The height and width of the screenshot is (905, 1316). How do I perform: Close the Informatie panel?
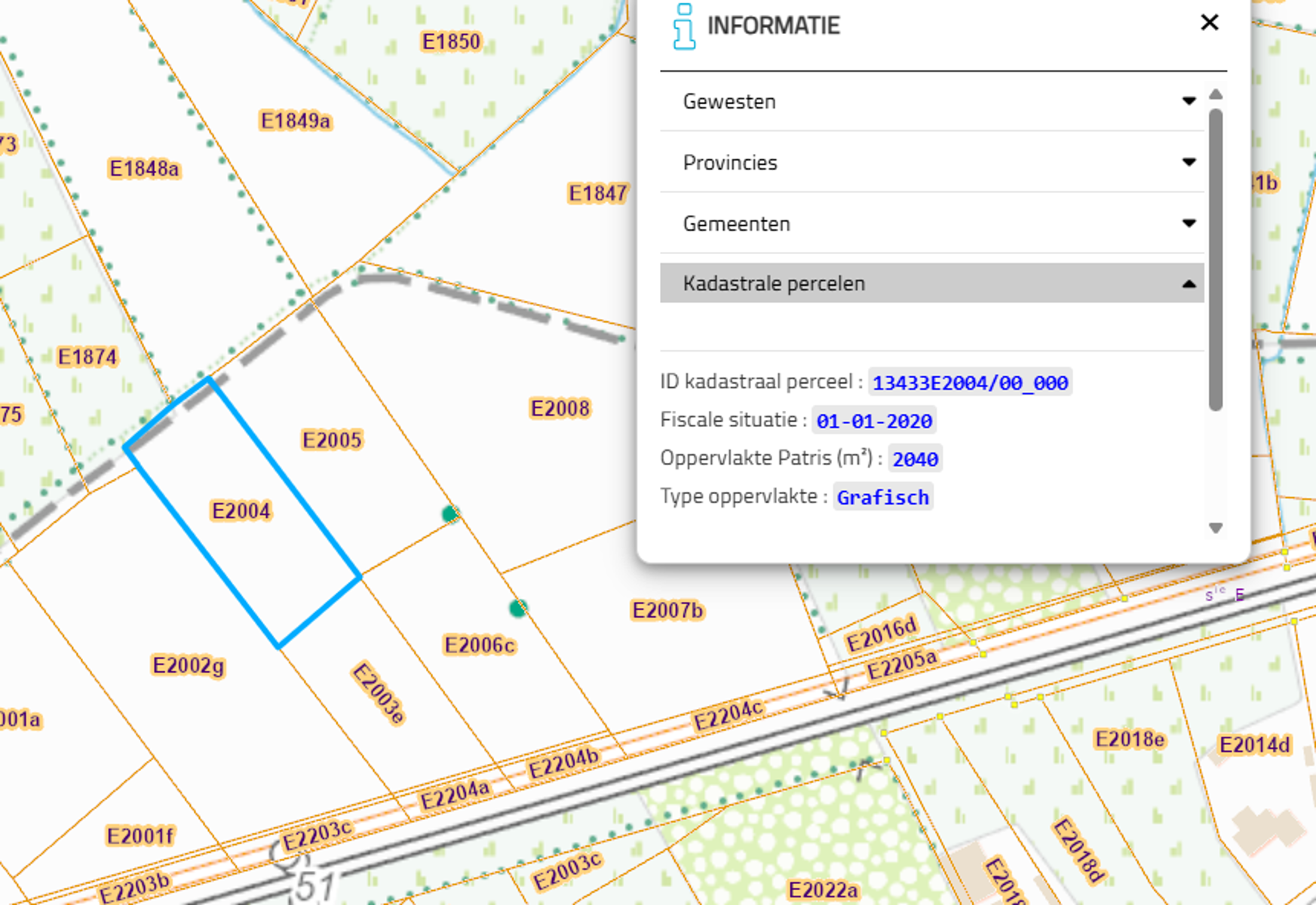(x=1209, y=23)
